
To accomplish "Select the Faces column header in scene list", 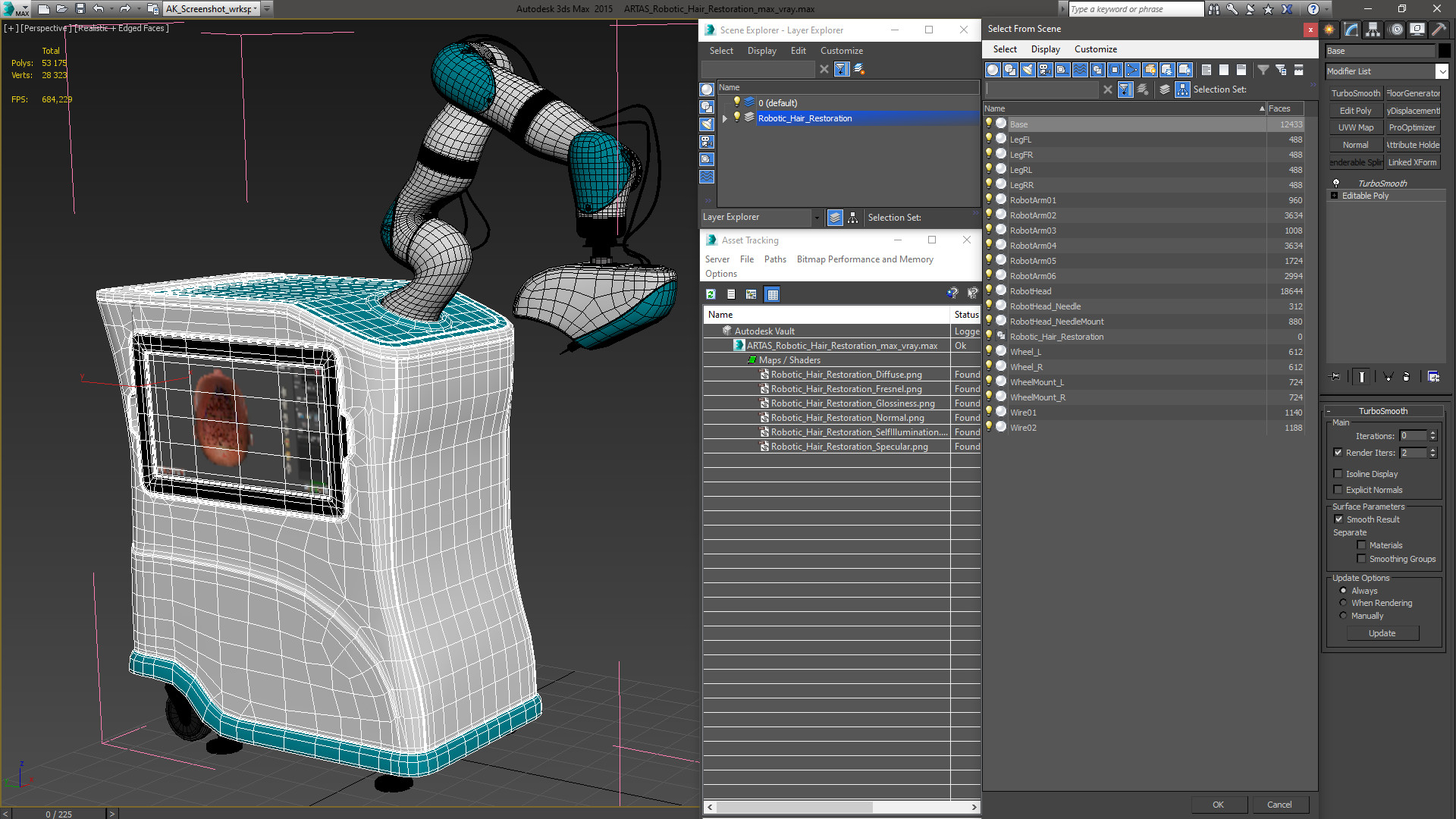I will (x=1288, y=108).
